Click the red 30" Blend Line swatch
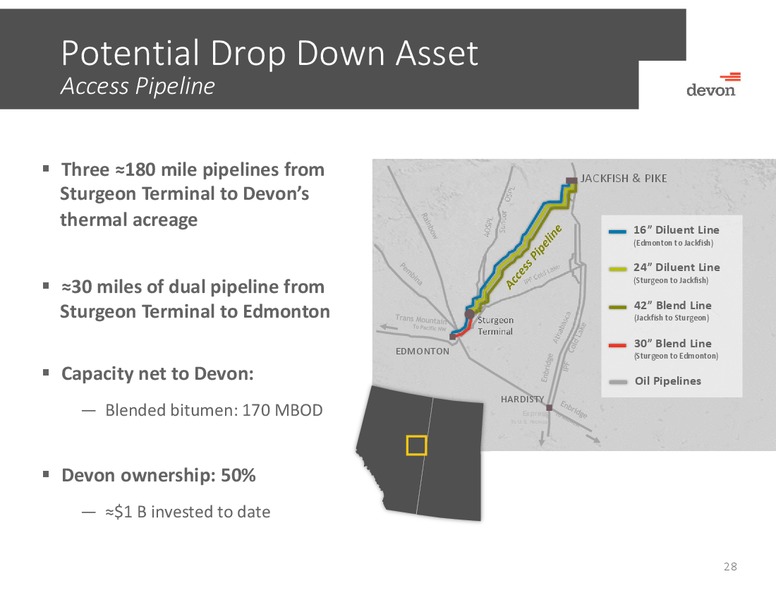The width and height of the screenshot is (776, 600). pos(618,345)
